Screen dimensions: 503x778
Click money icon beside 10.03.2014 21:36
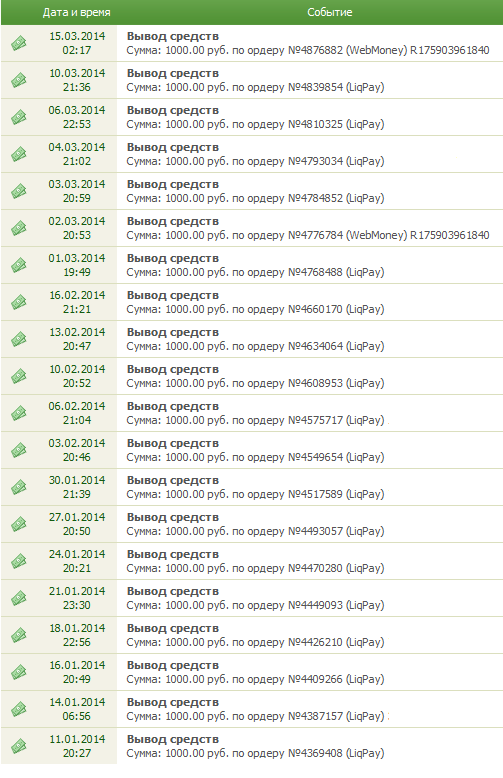point(19,80)
